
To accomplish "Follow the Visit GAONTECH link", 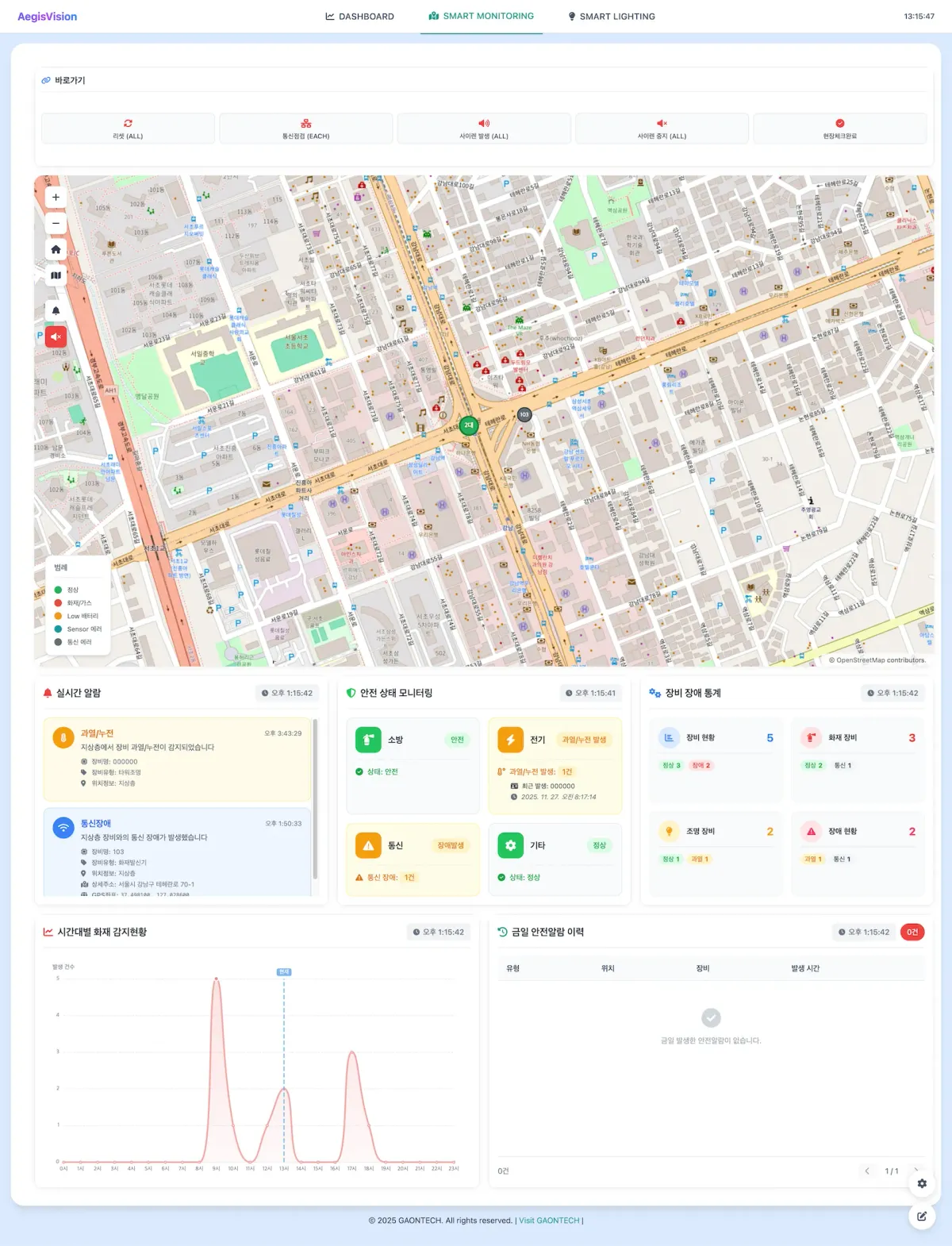I will click(x=549, y=1221).
